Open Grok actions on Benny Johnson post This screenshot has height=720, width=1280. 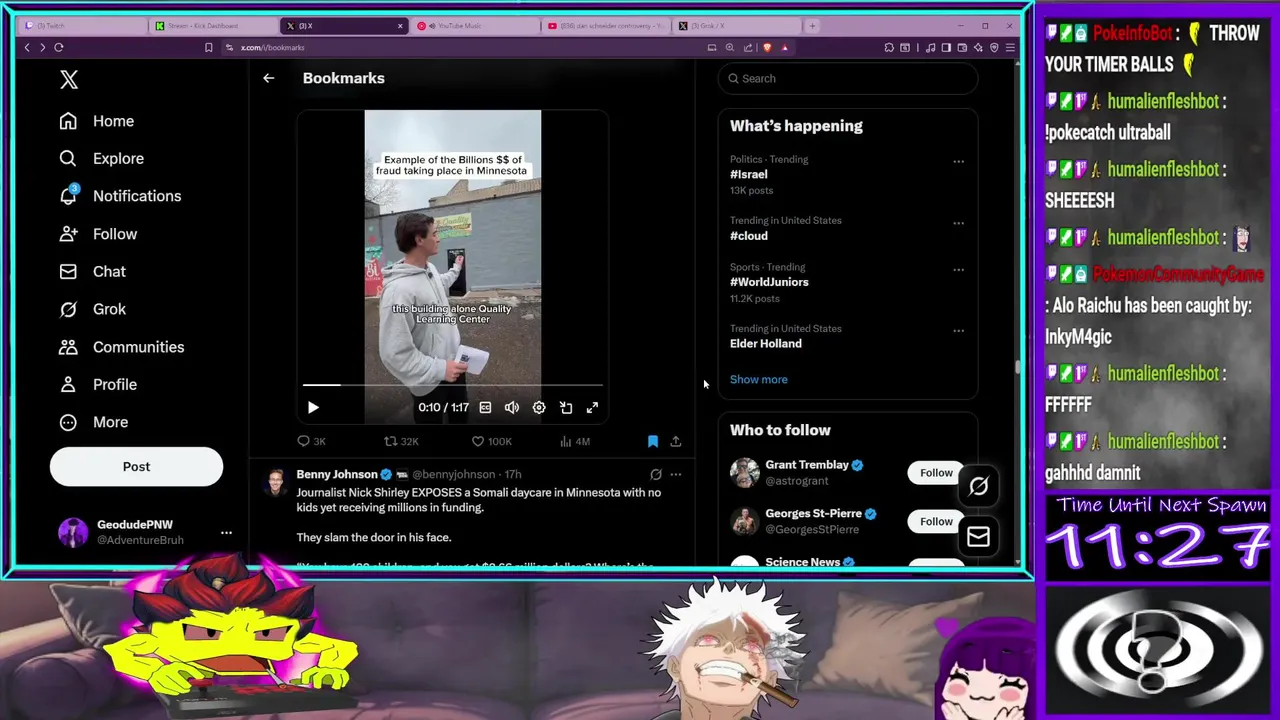(x=656, y=474)
